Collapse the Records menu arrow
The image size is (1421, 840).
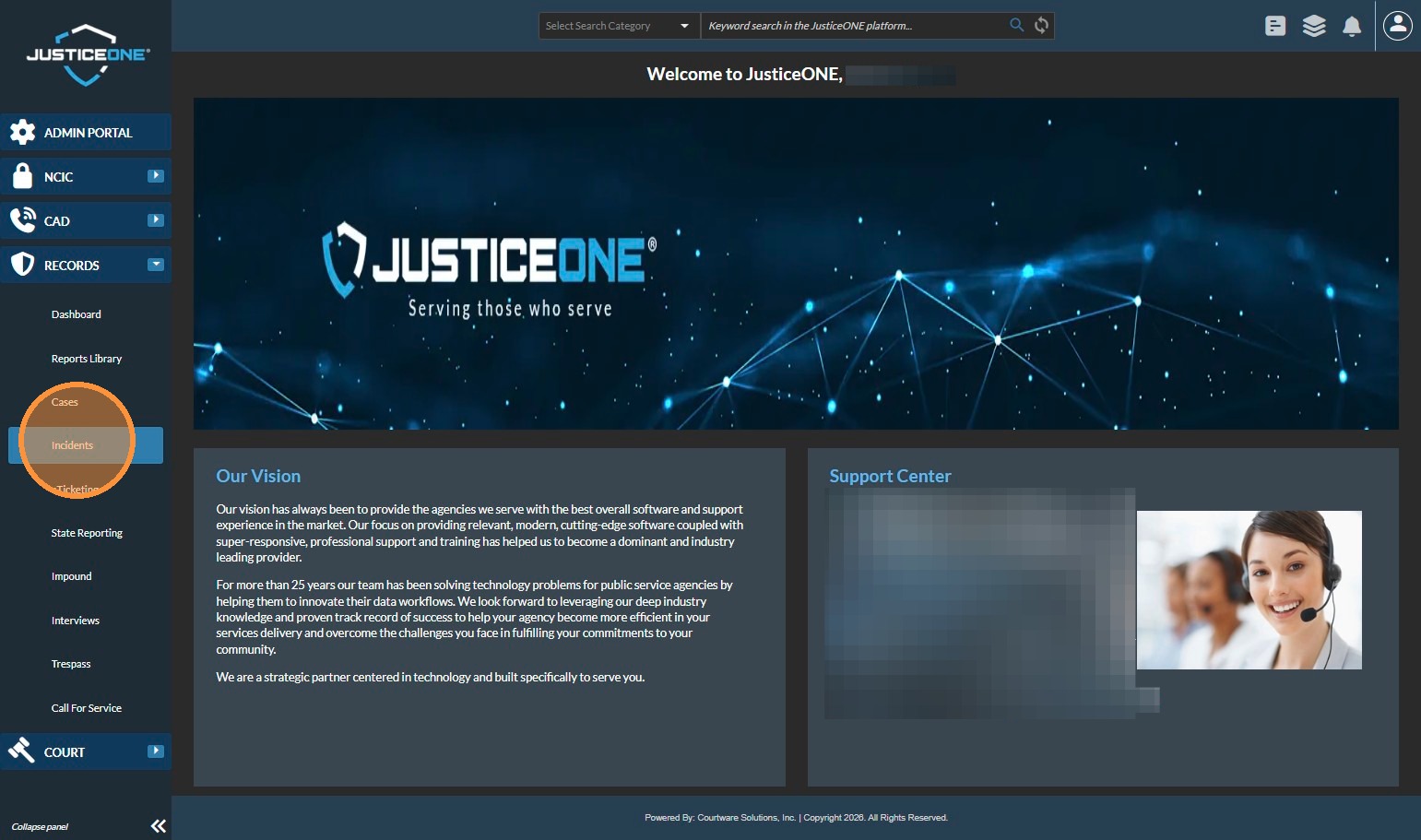[156, 265]
